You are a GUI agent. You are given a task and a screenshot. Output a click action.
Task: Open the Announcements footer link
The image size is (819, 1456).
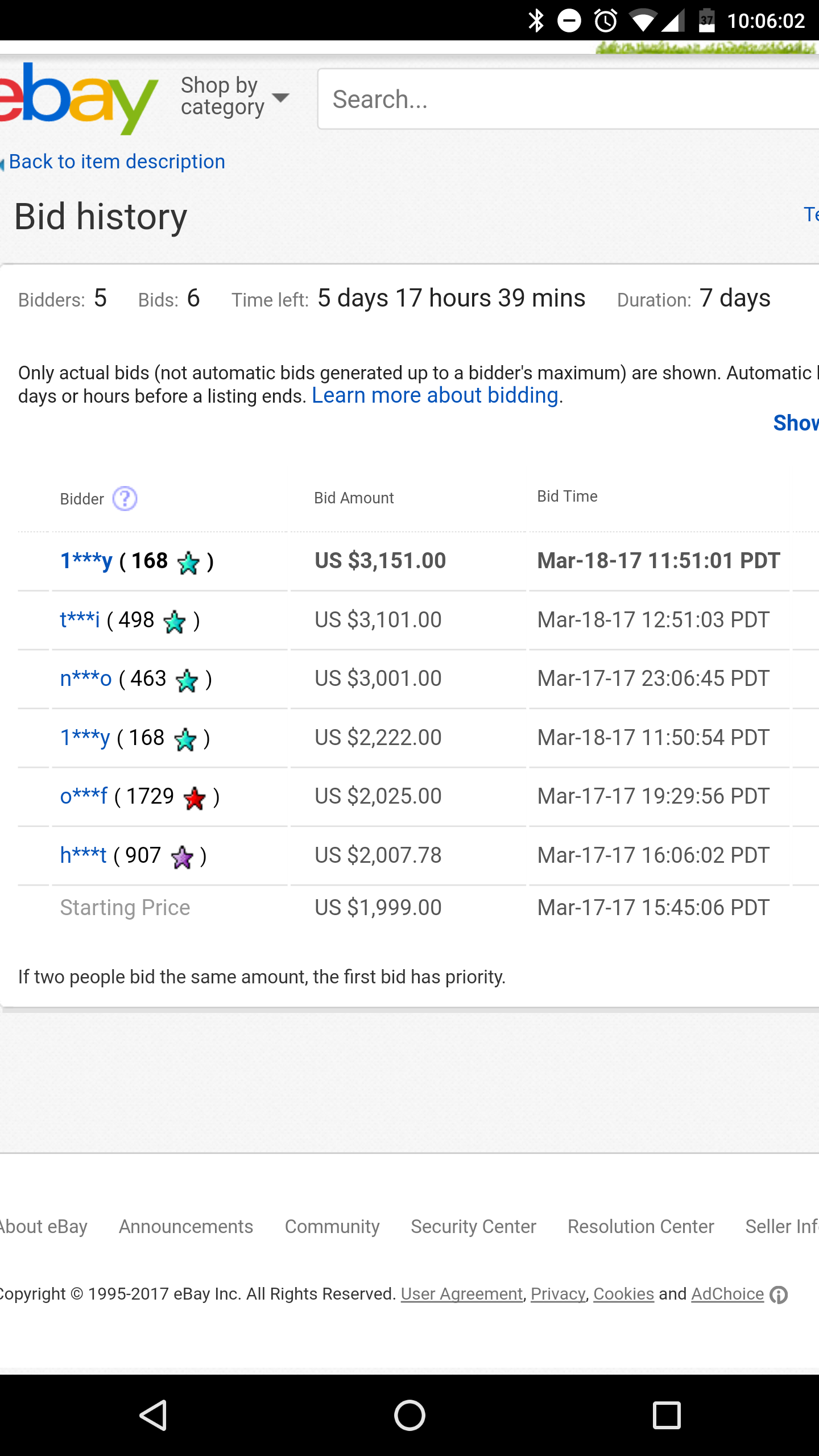click(186, 1227)
